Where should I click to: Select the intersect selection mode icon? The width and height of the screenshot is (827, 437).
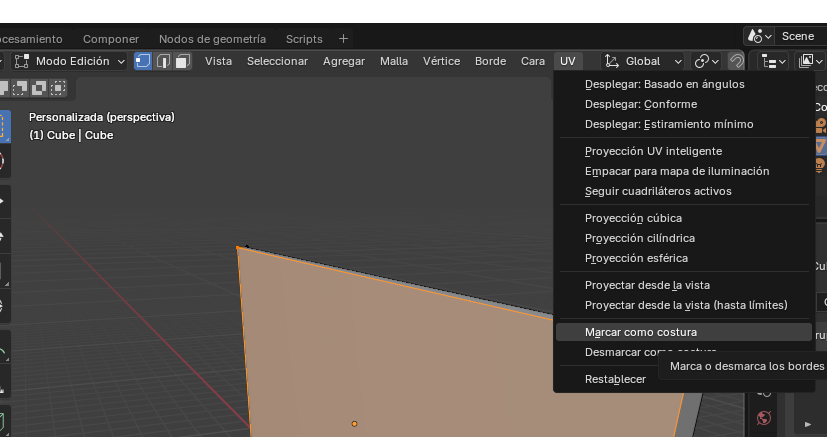(x=58, y=87)
